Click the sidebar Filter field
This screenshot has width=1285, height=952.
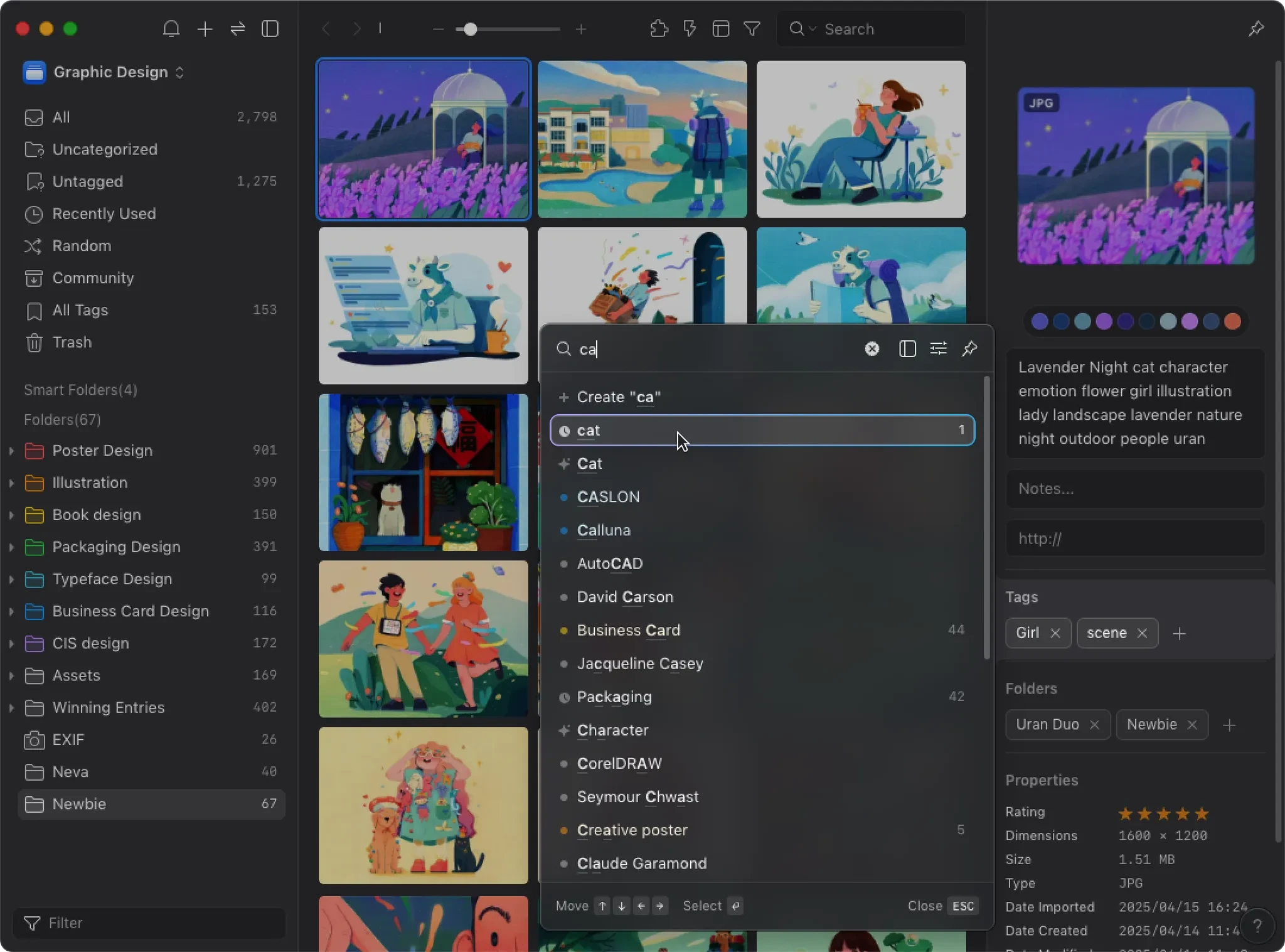click(149, 923)
